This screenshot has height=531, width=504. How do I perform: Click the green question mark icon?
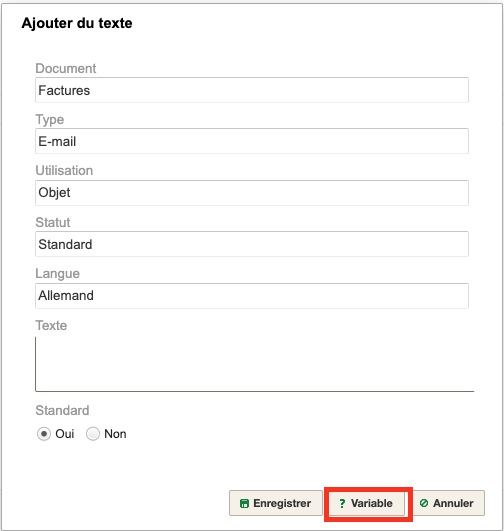pyautogui.click(x=342, y=504)
